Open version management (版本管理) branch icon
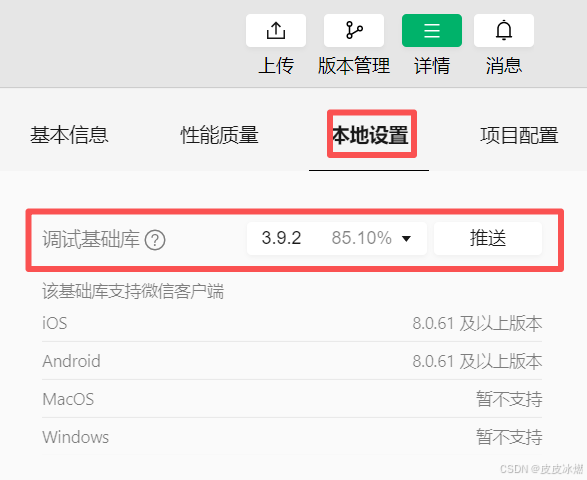 point(354,30)
